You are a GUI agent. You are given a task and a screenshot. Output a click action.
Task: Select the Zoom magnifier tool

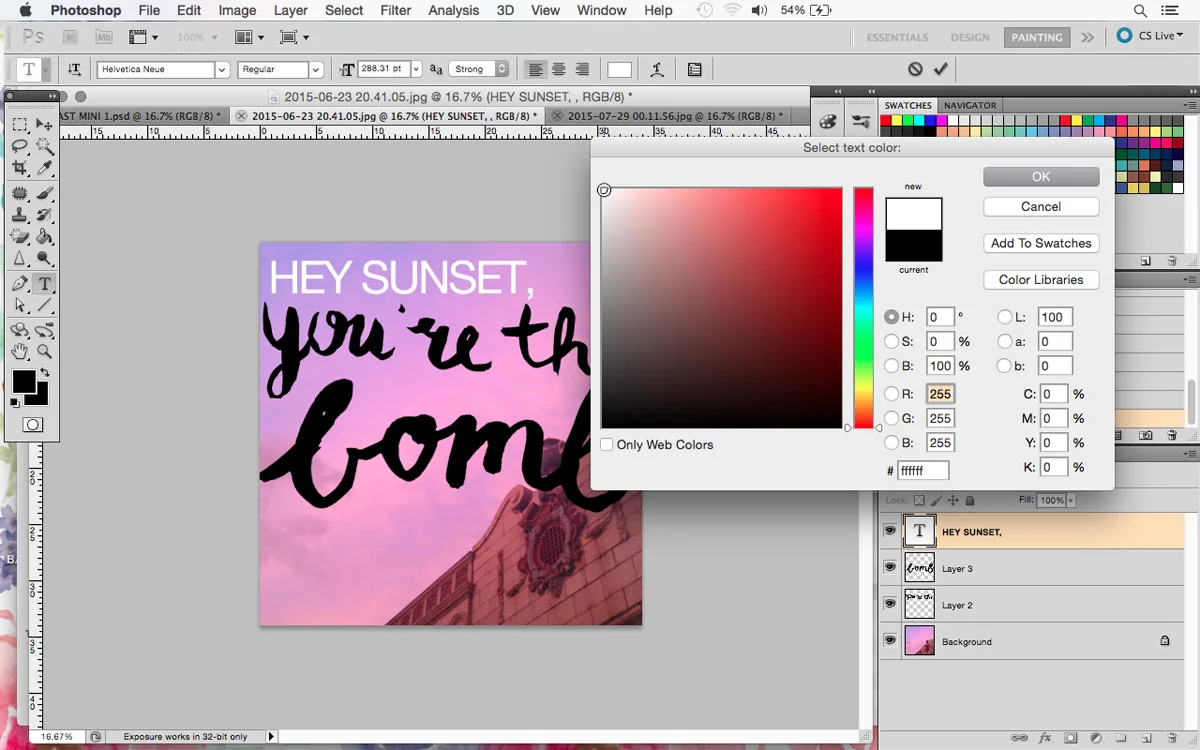click(44, 352)
